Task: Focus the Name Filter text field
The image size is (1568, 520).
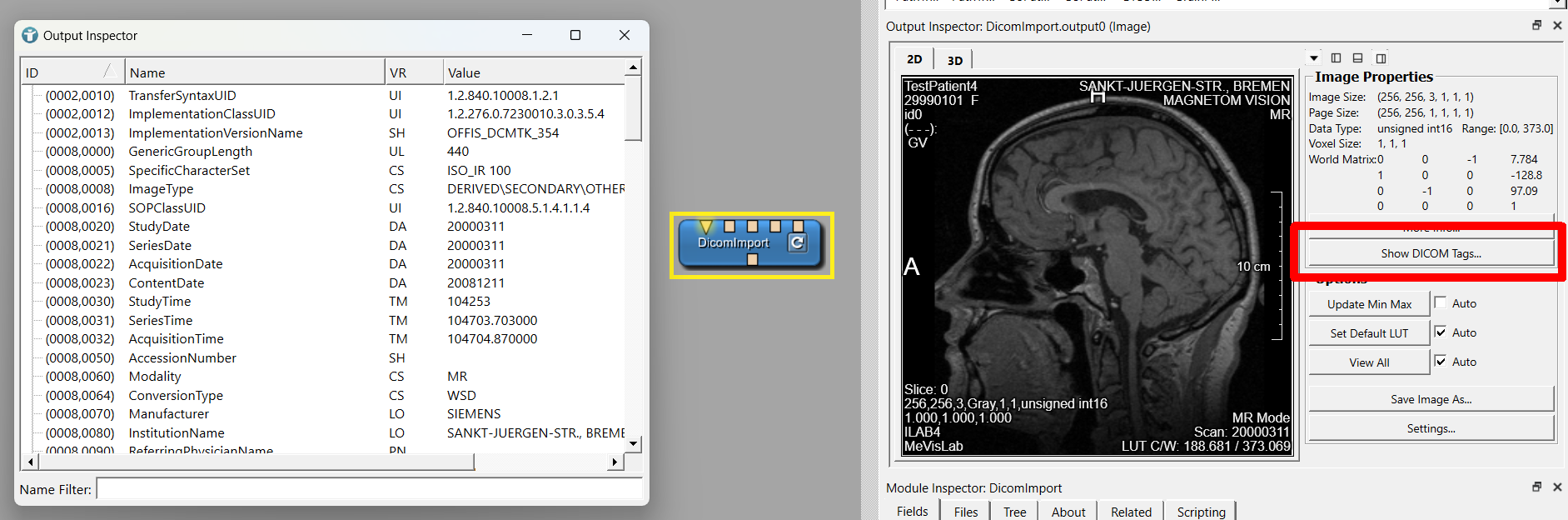Action: pos(369,489)
